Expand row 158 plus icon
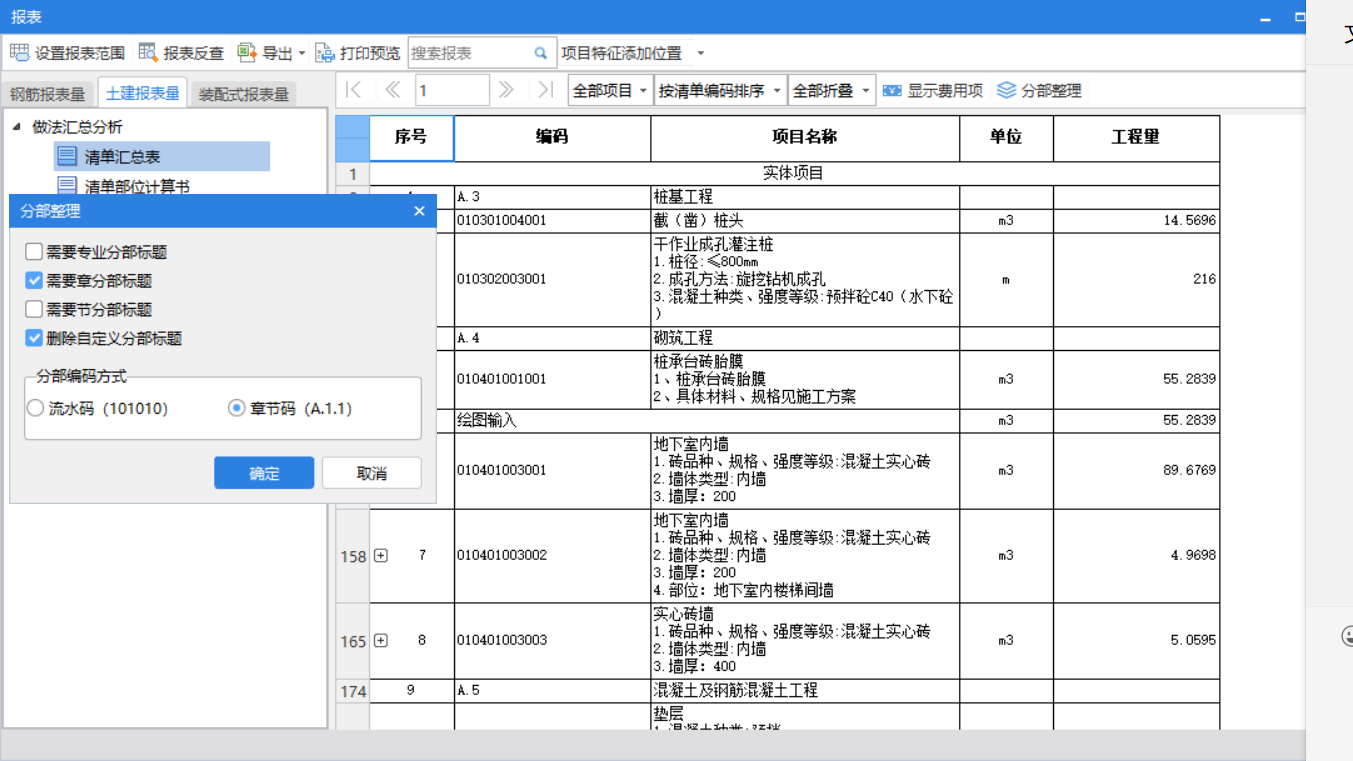 381,556
